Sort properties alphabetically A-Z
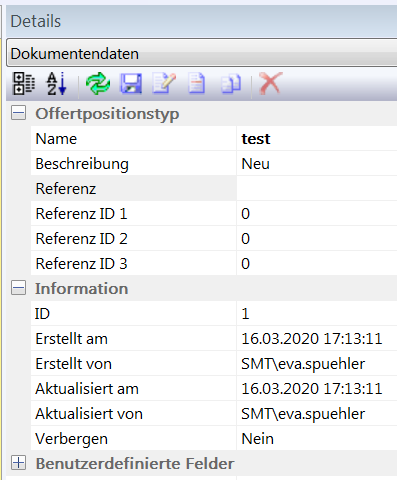This screenshot has height=480, width=397. tap(57, 83)
